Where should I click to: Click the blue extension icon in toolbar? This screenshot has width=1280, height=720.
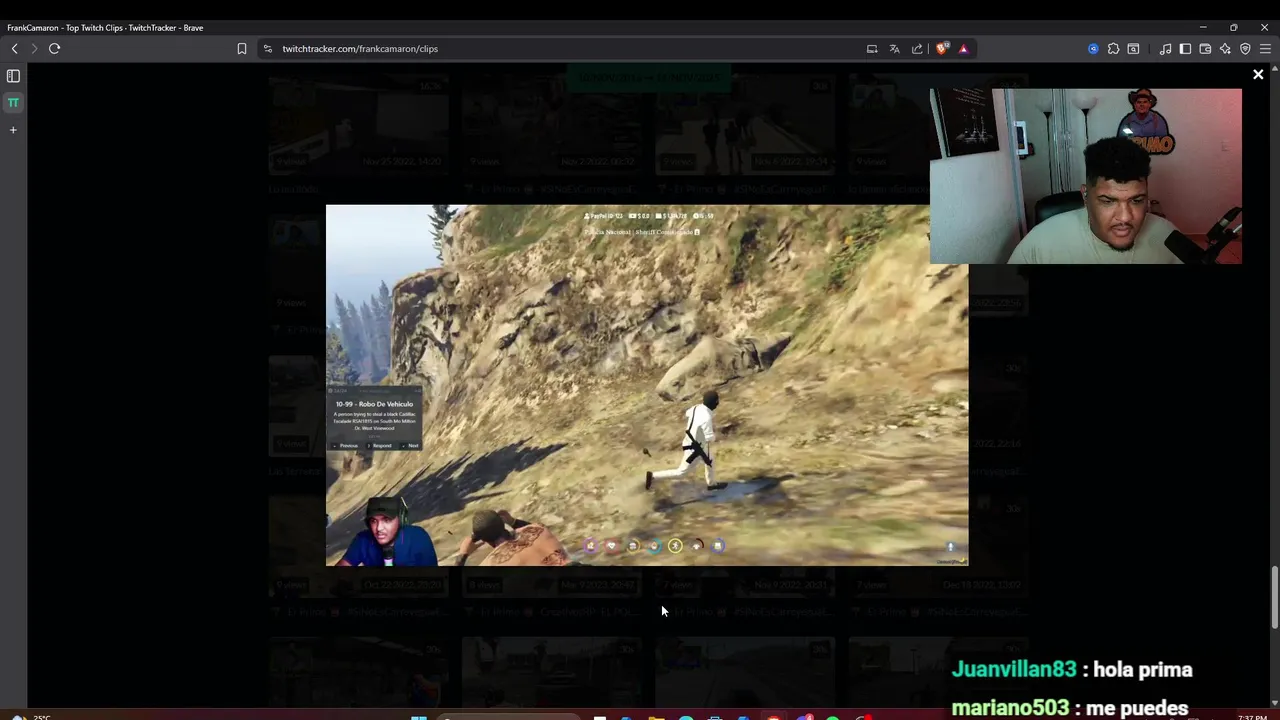tap(1093, 48)
